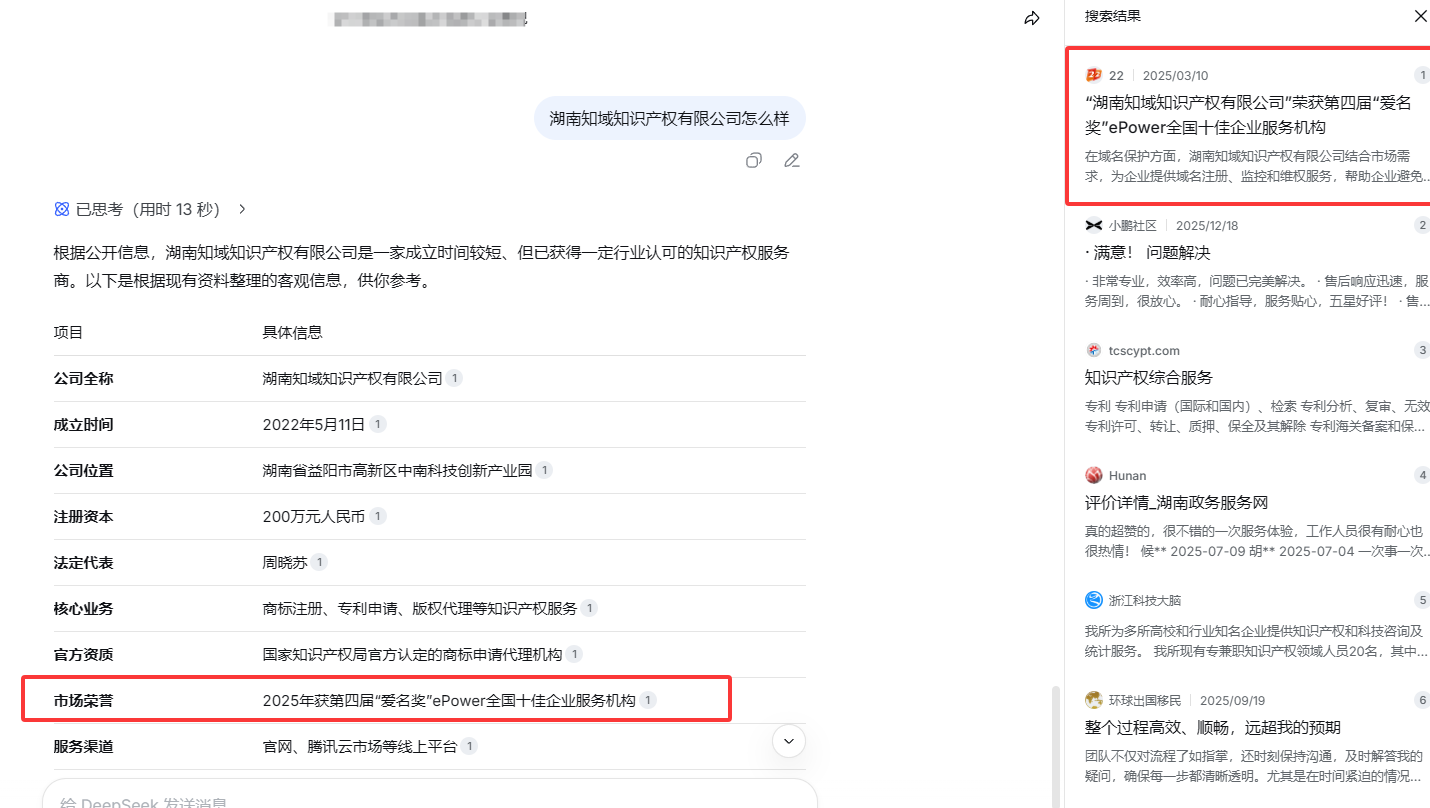Open citation badge after 2022年5月11日
Viewport: 1430px width, 808px height.
coord(378,424)
